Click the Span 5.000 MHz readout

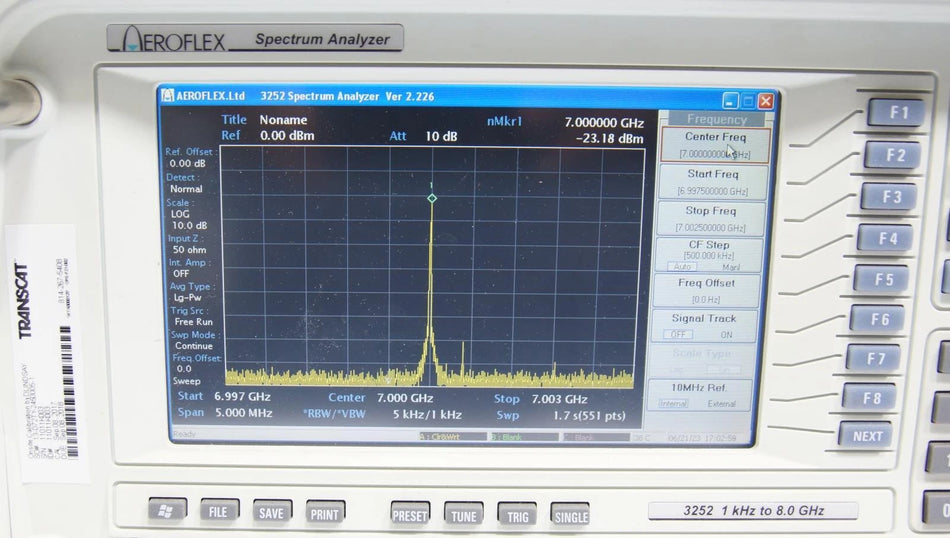(243, 413)
